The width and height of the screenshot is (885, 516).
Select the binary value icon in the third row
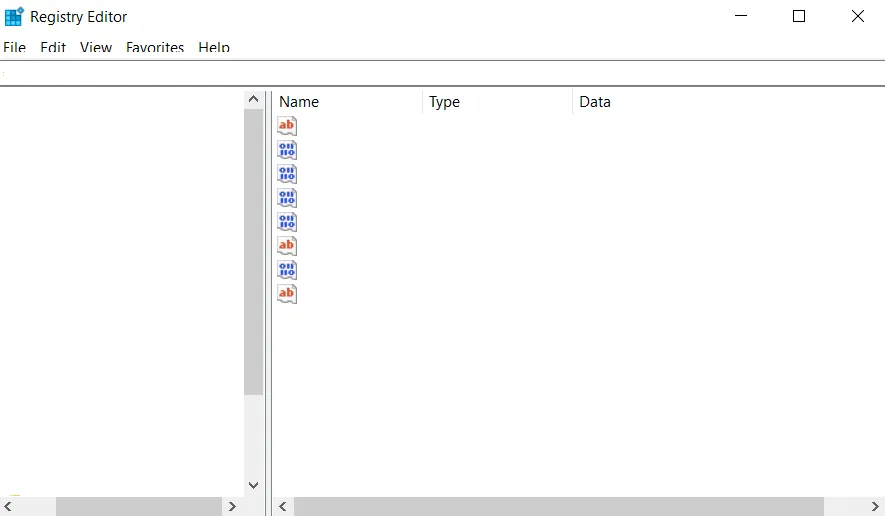pos(287,174)
